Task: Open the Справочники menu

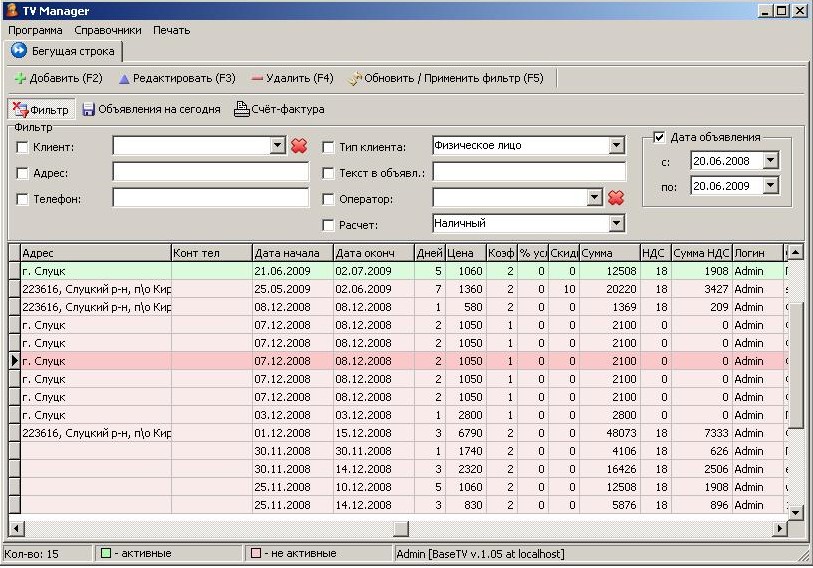Action: (x=108, y=30)
